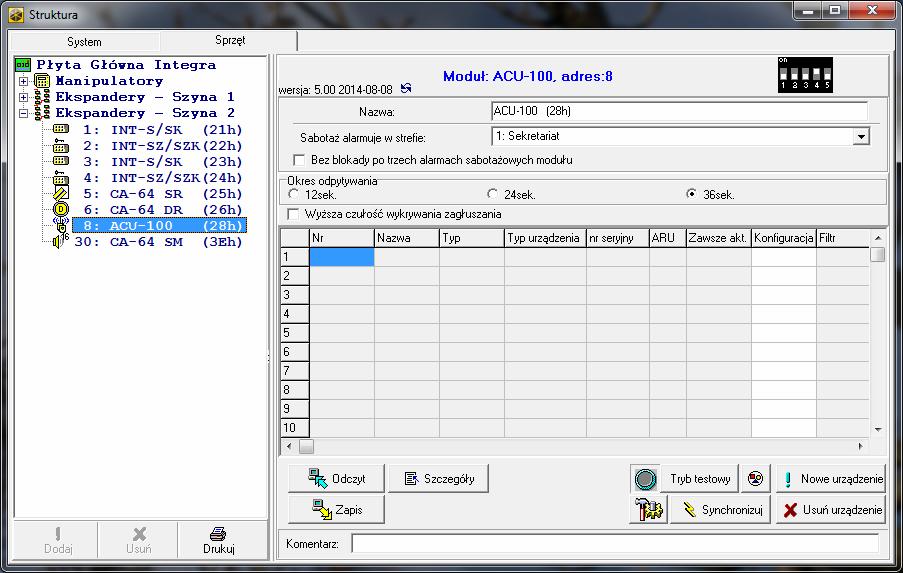Click the Nazwa input field
The width and height of the screenshot is (903, 573).
tap(680, 111)
